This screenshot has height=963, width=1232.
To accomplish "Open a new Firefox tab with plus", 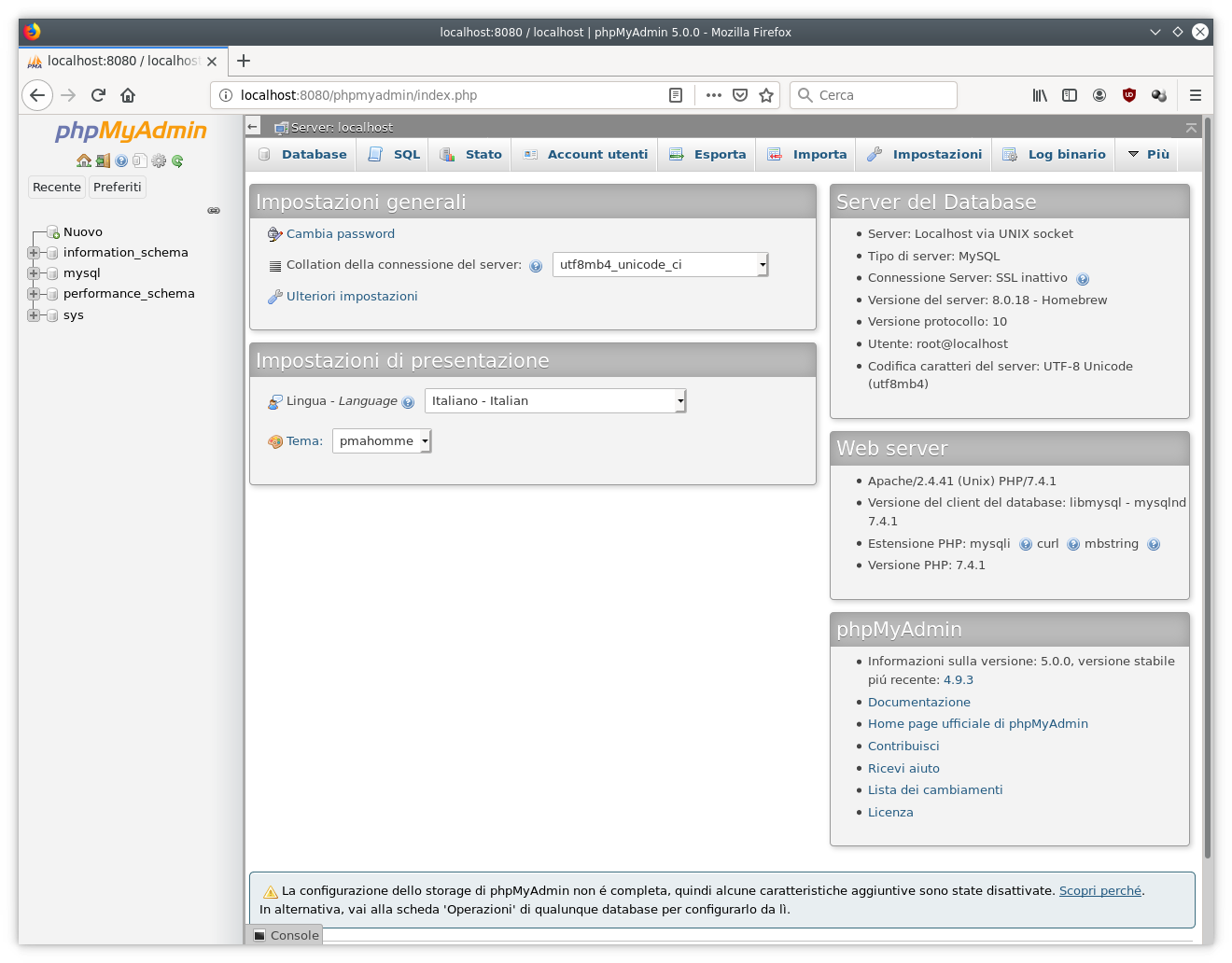I will [244, 61].
